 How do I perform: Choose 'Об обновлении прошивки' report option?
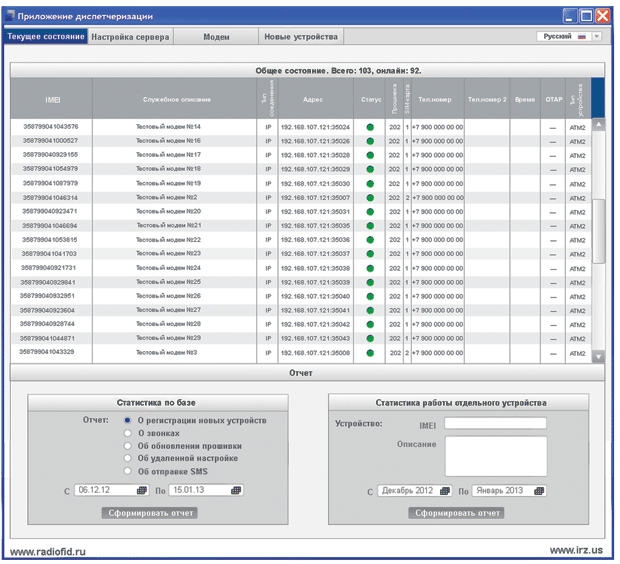[x=127, y=446]
